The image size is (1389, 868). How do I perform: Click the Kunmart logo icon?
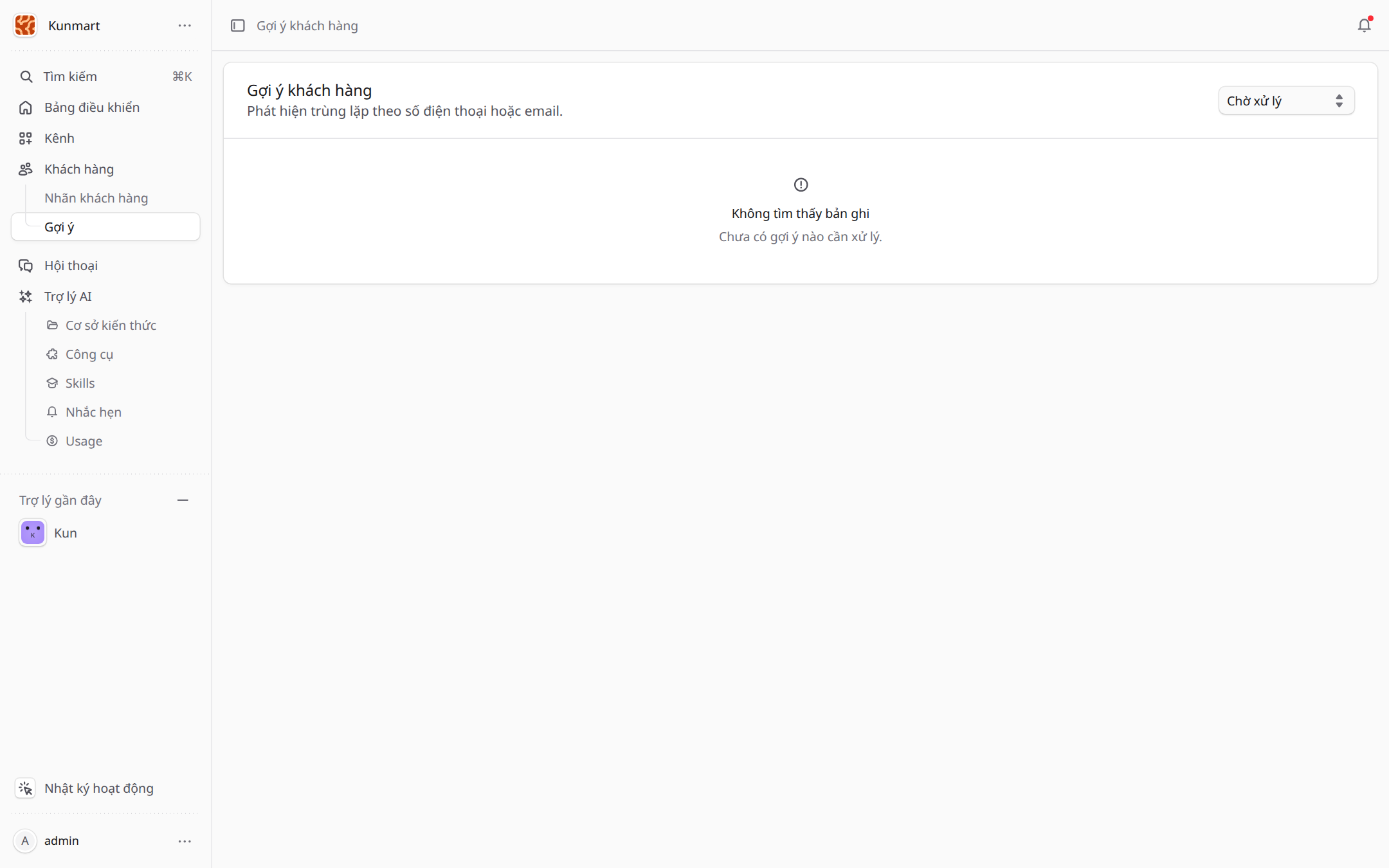tap(25, 25)
